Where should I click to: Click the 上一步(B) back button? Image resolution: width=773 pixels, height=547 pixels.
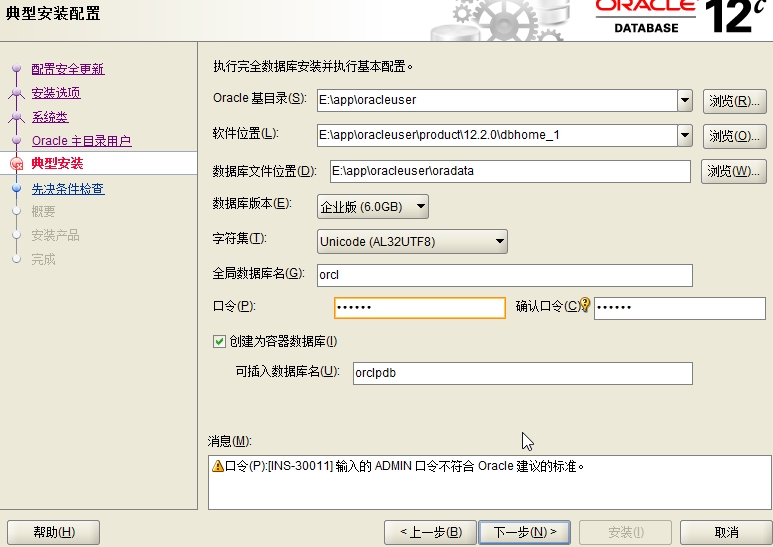tap(430, 532)
